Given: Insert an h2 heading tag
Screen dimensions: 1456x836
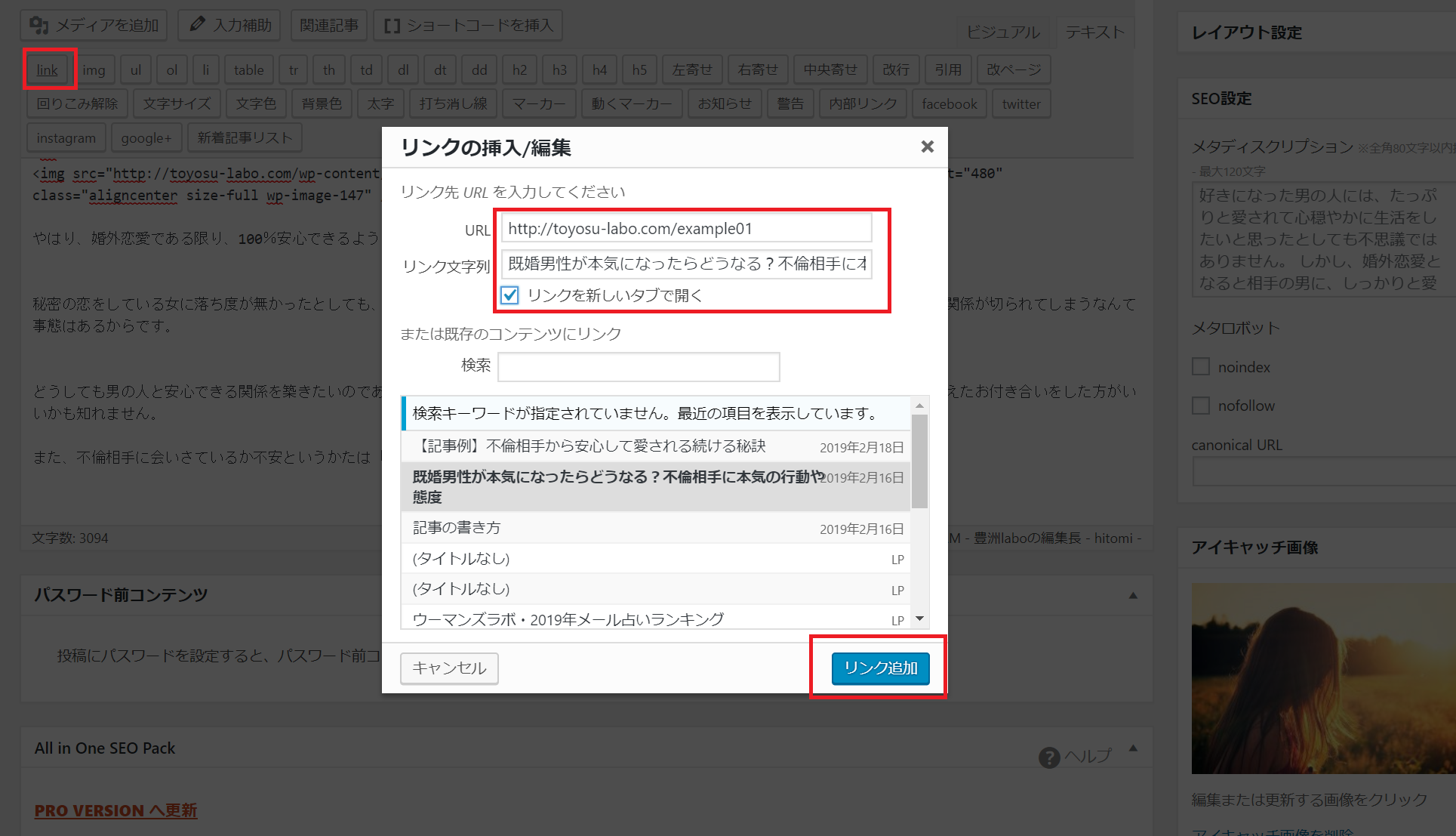Looking at the screenshot, I should (x=520, y=69).
